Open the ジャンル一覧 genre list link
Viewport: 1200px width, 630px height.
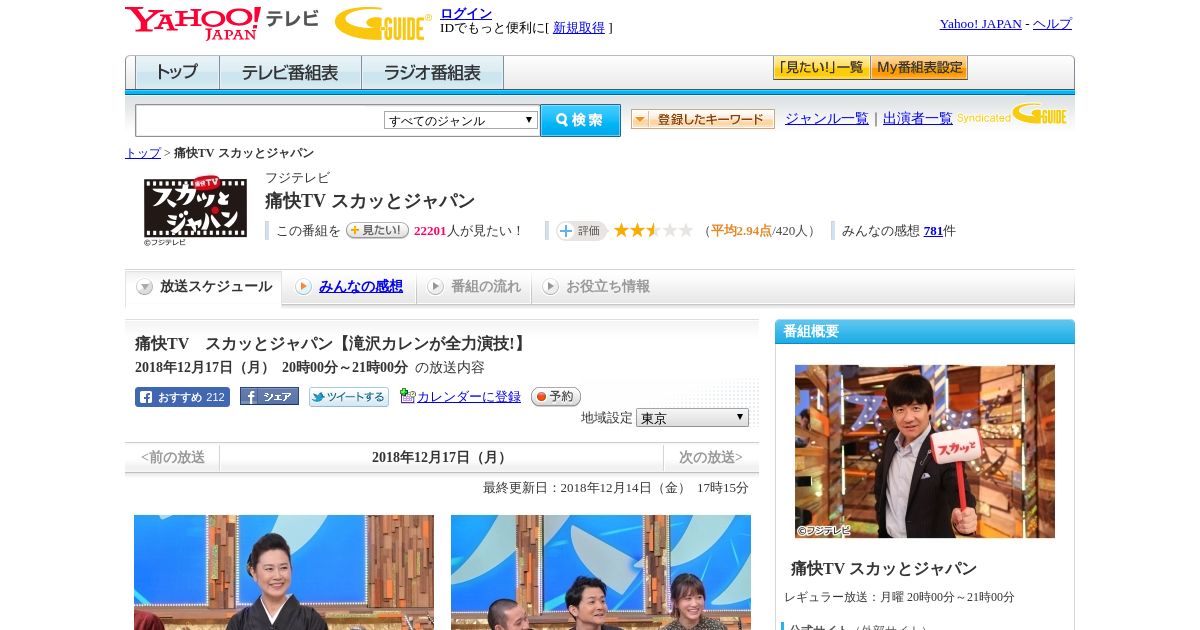[827, 119]
